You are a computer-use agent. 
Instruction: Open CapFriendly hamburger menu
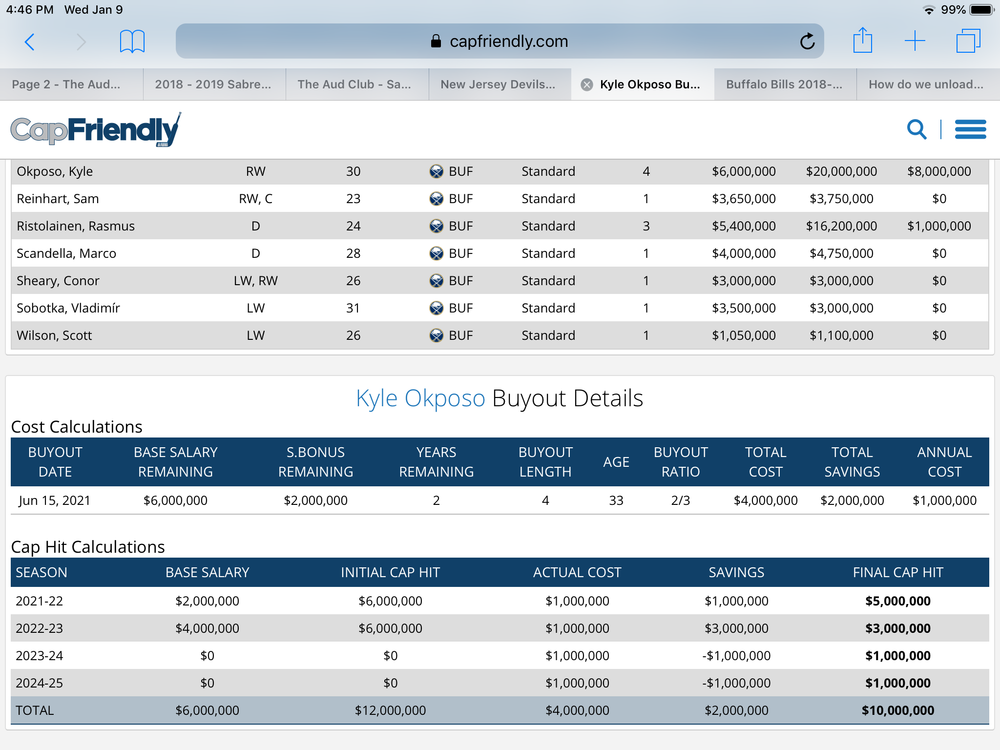coord(970,129)
